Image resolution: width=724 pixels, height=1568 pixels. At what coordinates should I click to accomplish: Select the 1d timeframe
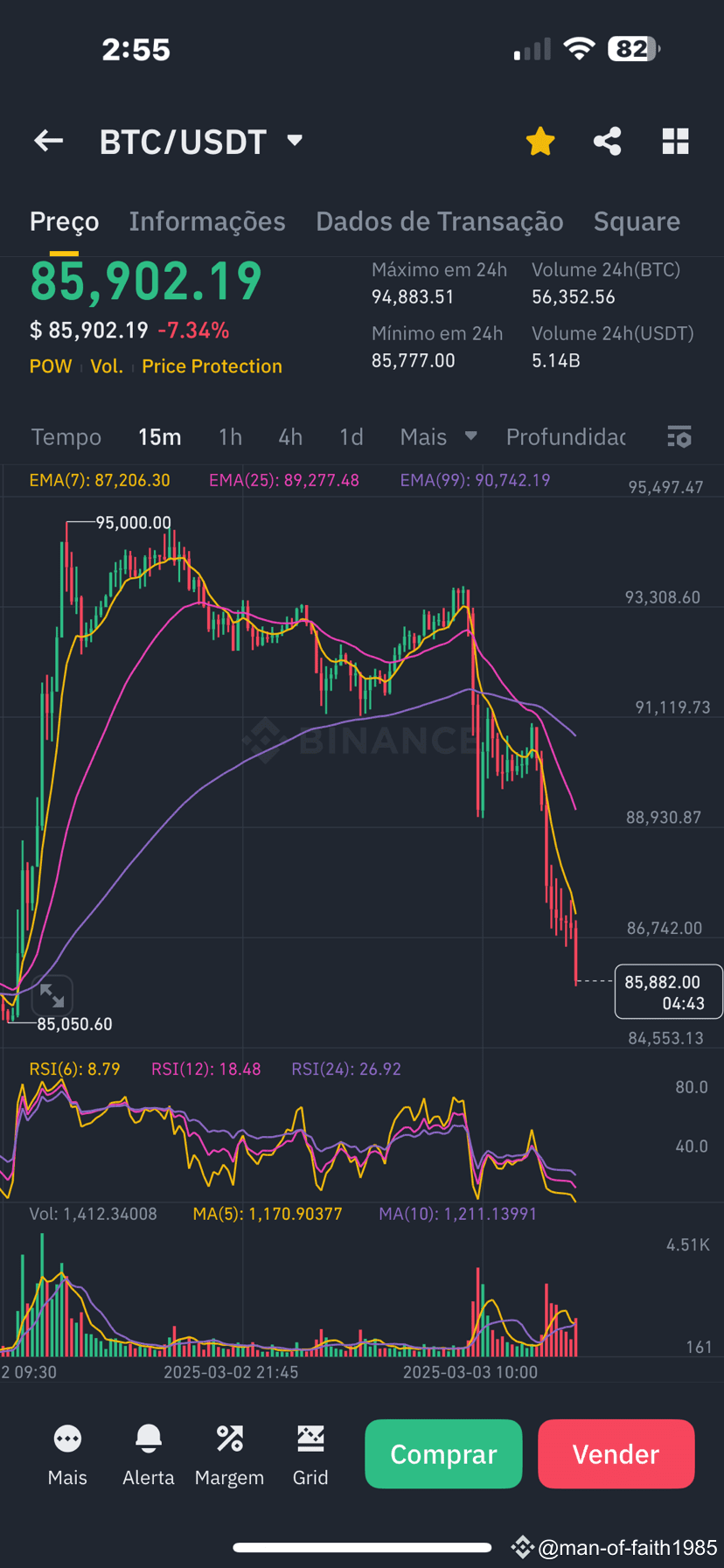[x=352, y=436]
